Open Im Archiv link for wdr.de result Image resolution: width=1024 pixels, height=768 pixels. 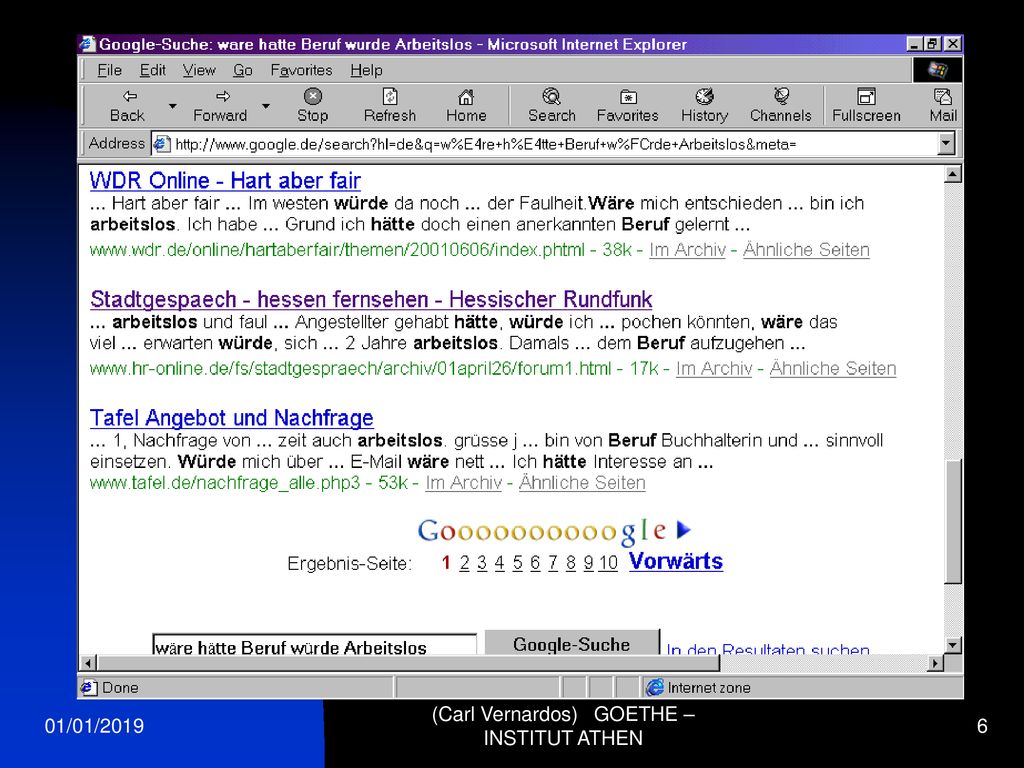pyautogui.click(x=688, y=250)
